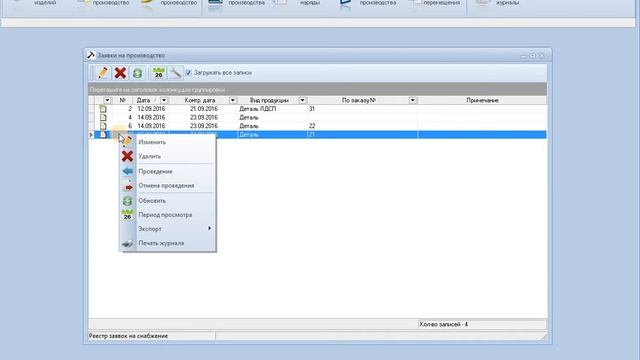Screen dimensions: 640x360
Task: Open the 'Контр. дата' column filter dropdown
Action: tap(232, 100)
